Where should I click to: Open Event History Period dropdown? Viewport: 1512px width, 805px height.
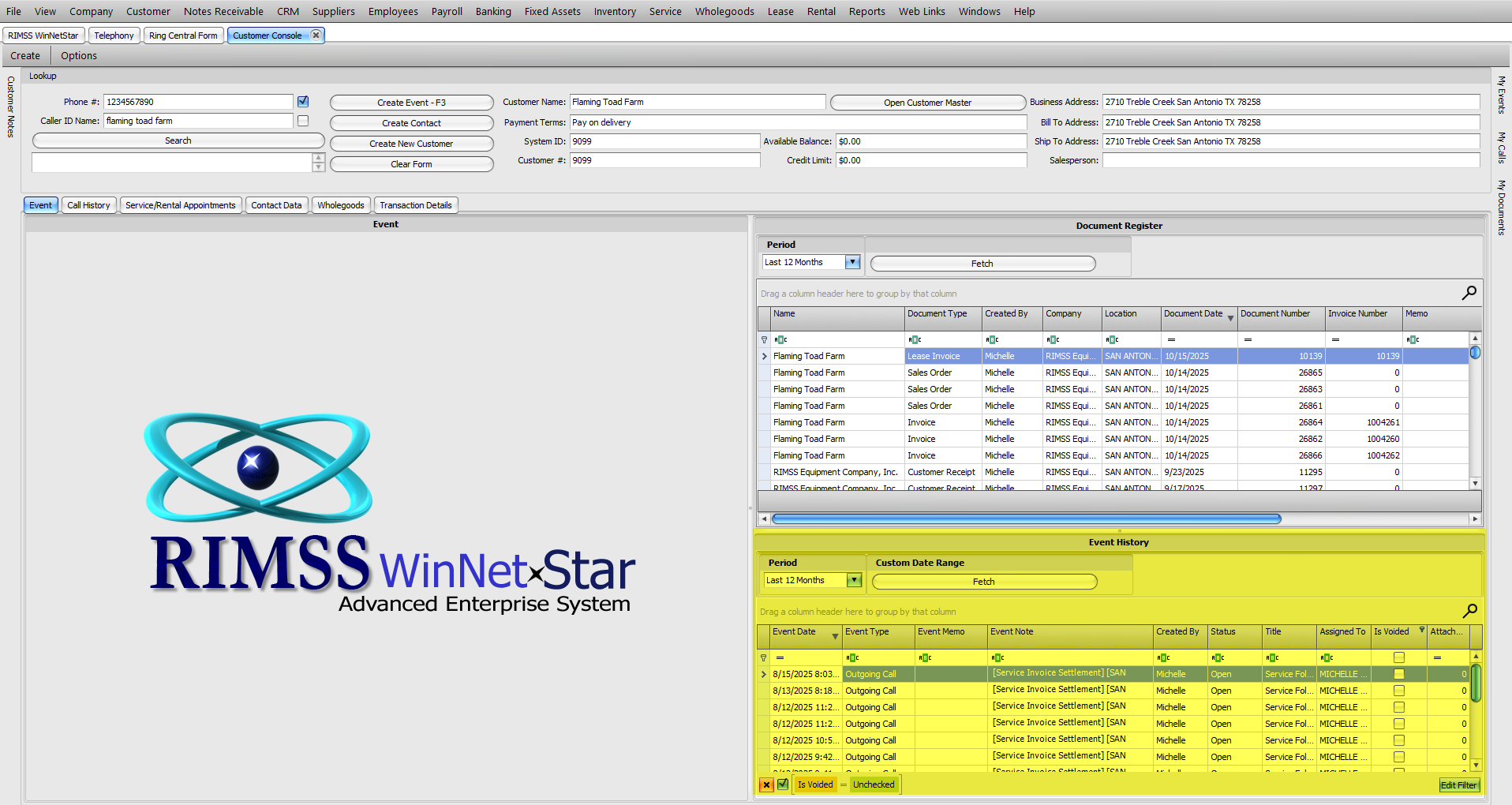(x=854, y=580)
